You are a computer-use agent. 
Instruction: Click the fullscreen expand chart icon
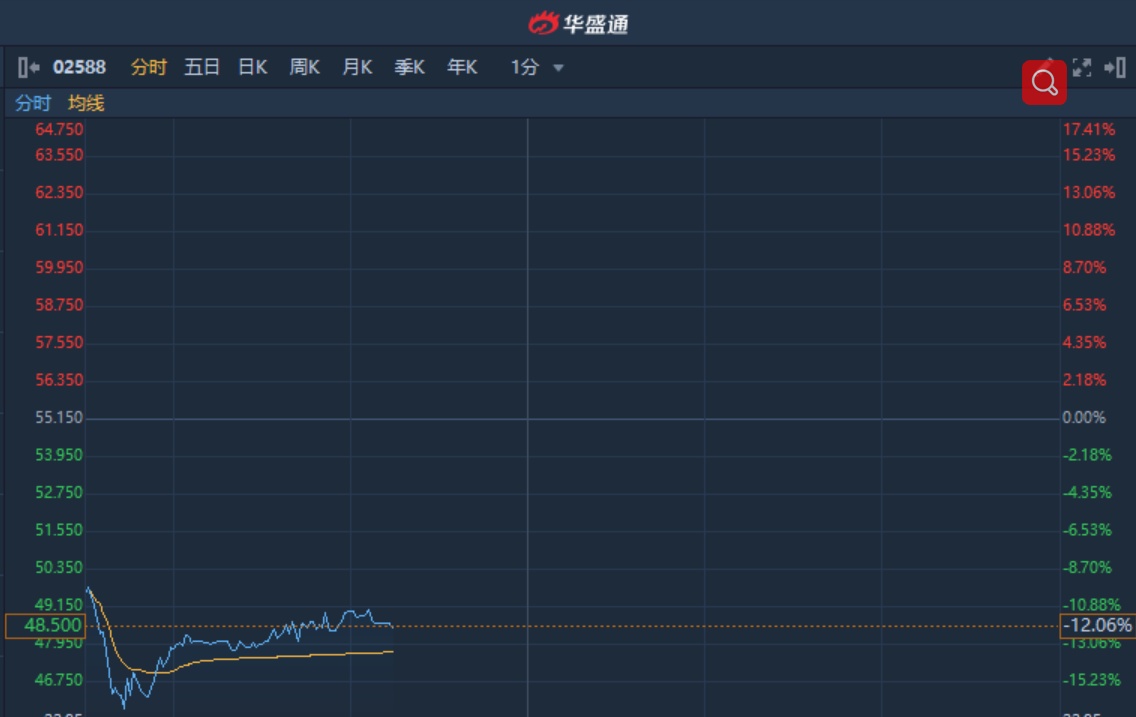[x=1081, y=68]
